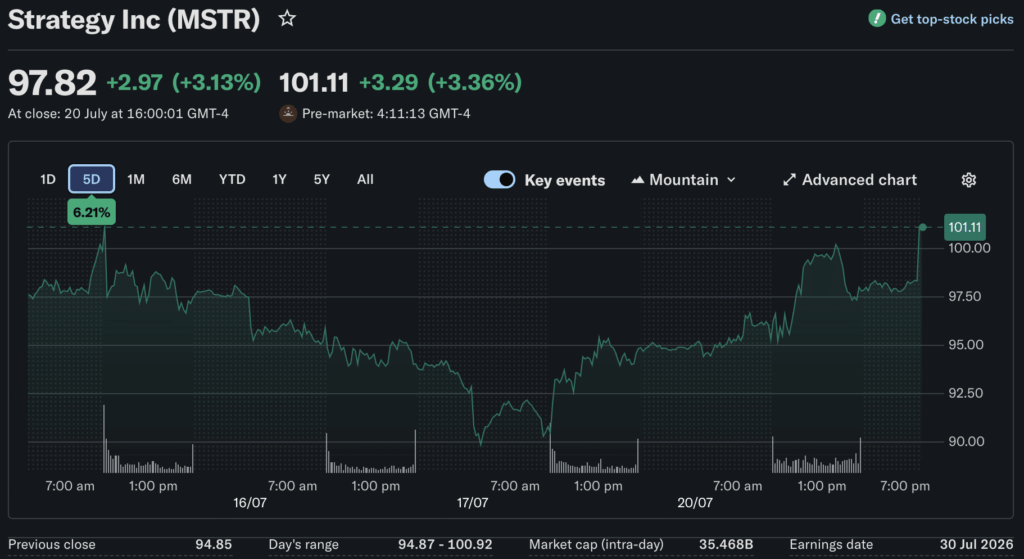Select the 1D time range
This screenshot has width=1024, height=559.
click(x=48, y=179)
